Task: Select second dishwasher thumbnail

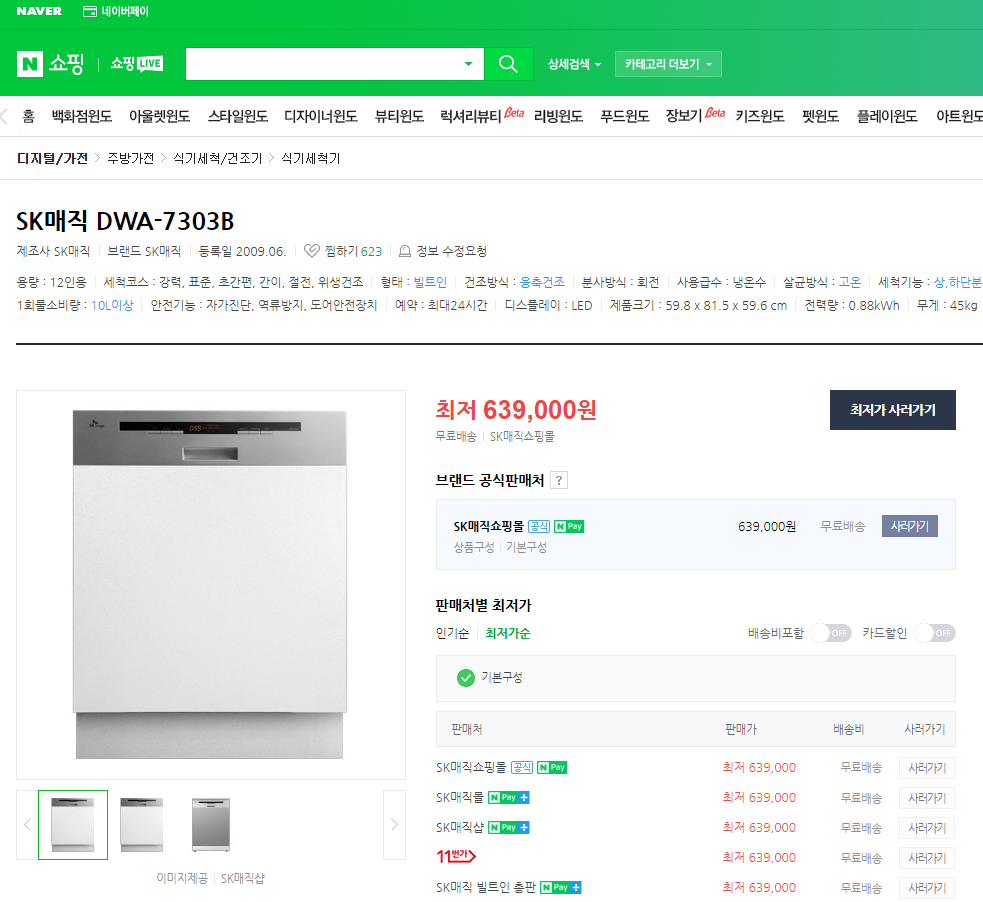Action: [142, 825]
